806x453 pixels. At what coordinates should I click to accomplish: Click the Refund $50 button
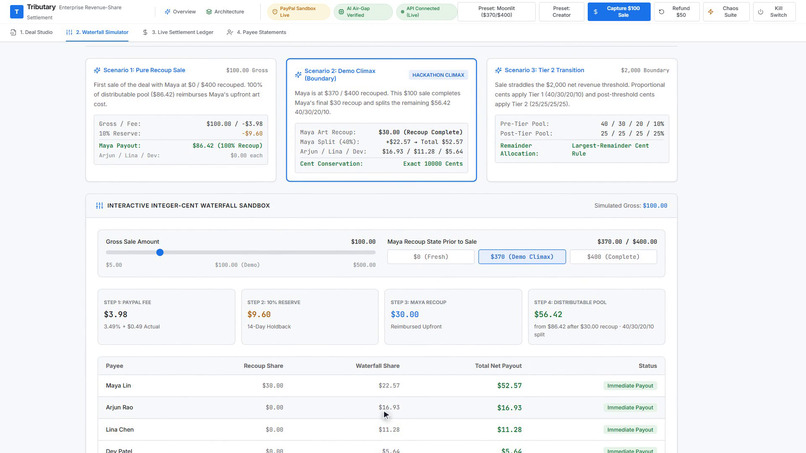(x=676, y=12)
